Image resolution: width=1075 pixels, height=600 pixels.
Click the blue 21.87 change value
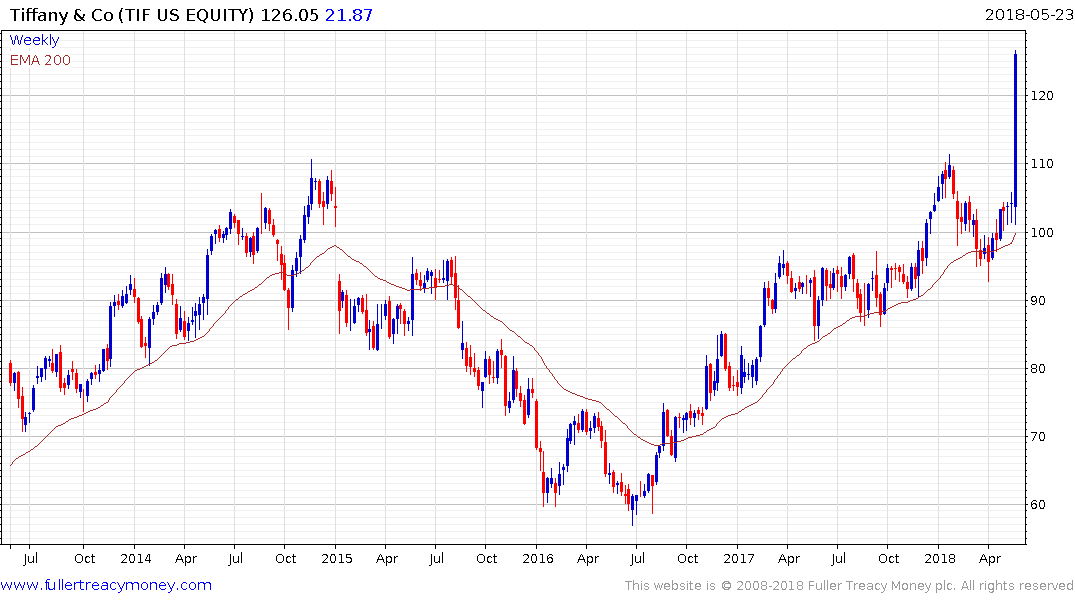(348, 15)
